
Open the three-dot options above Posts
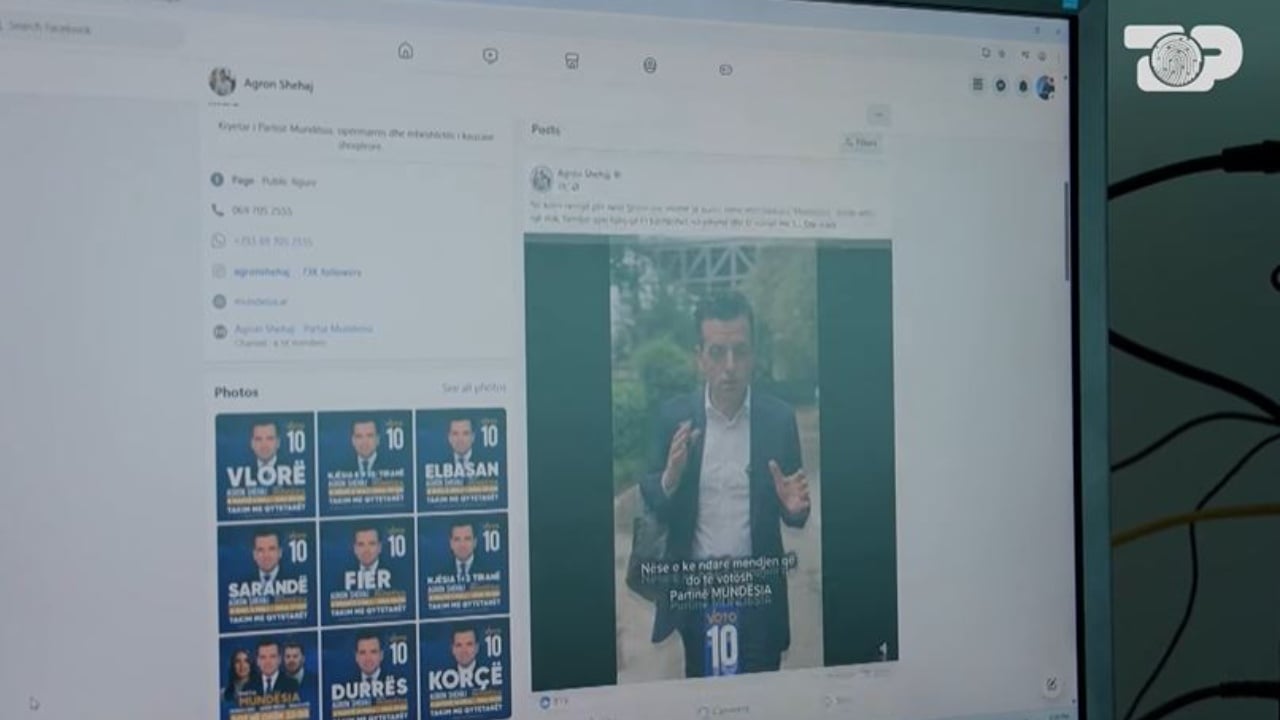(878, 115)
